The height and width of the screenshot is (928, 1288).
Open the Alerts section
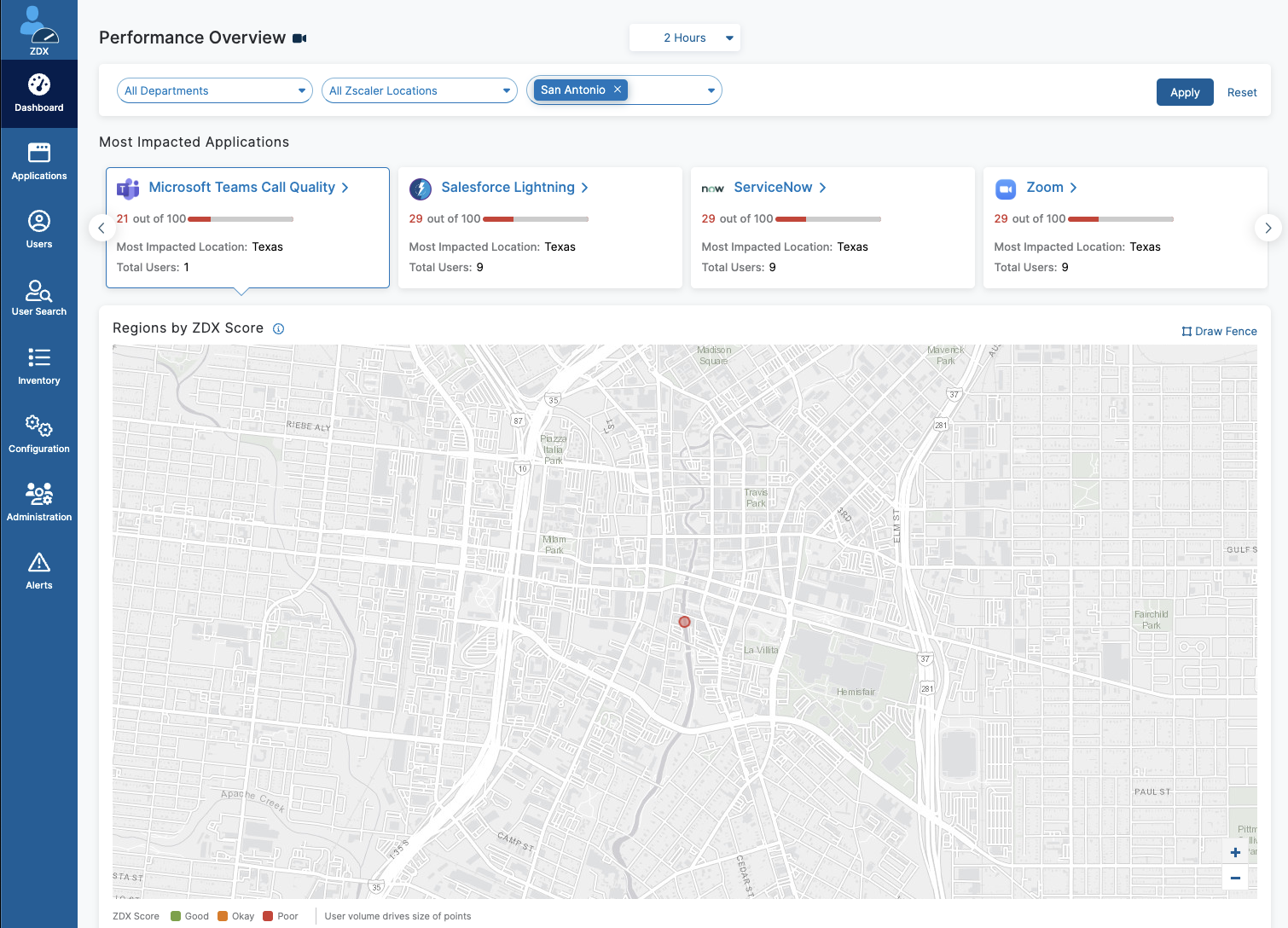click(39, 571)
